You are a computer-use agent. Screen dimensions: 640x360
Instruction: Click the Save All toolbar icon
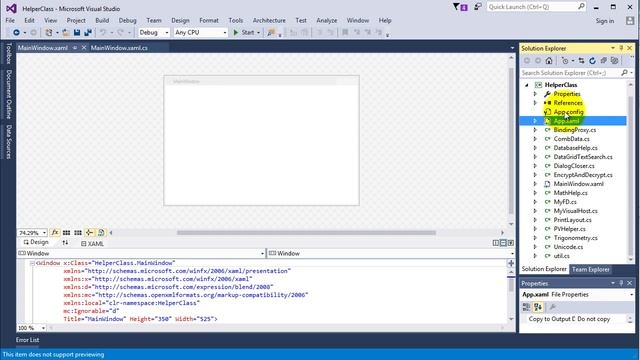pos(88,32)
